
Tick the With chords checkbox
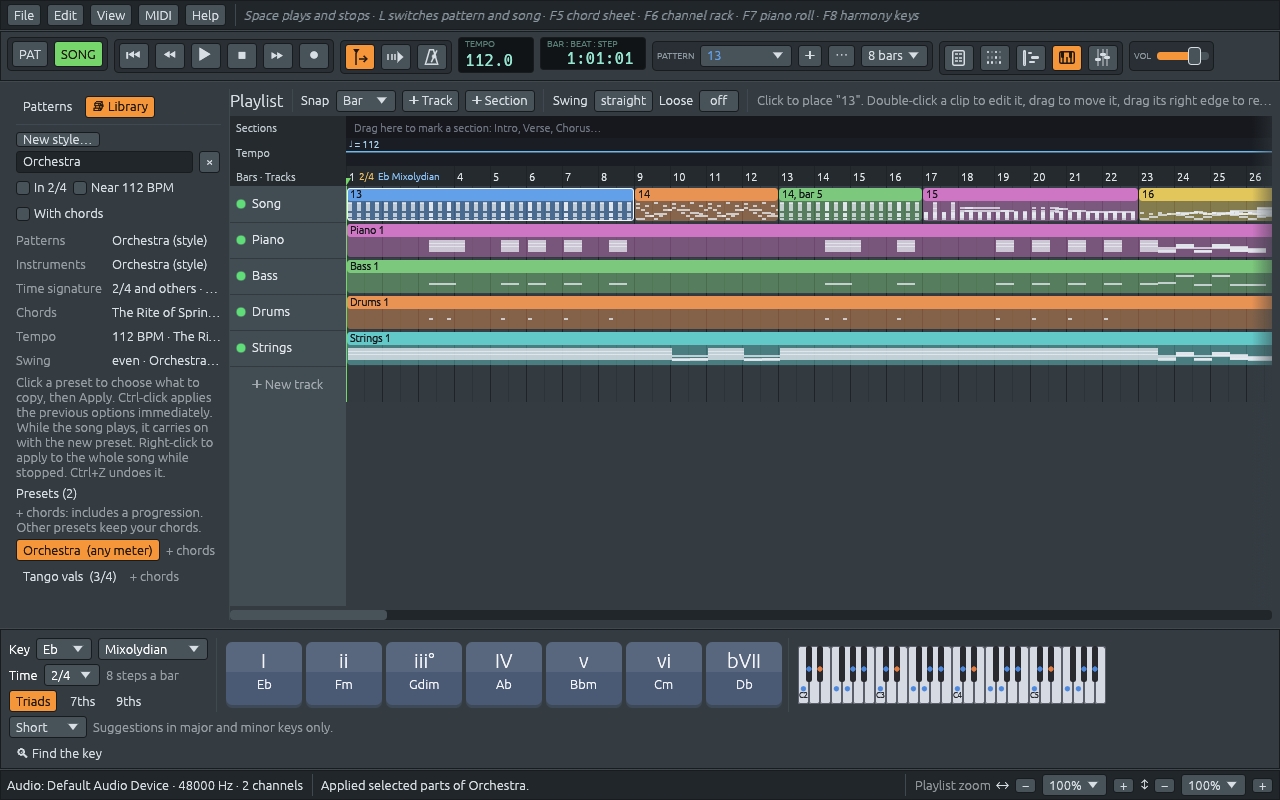[x=23, y=214]
